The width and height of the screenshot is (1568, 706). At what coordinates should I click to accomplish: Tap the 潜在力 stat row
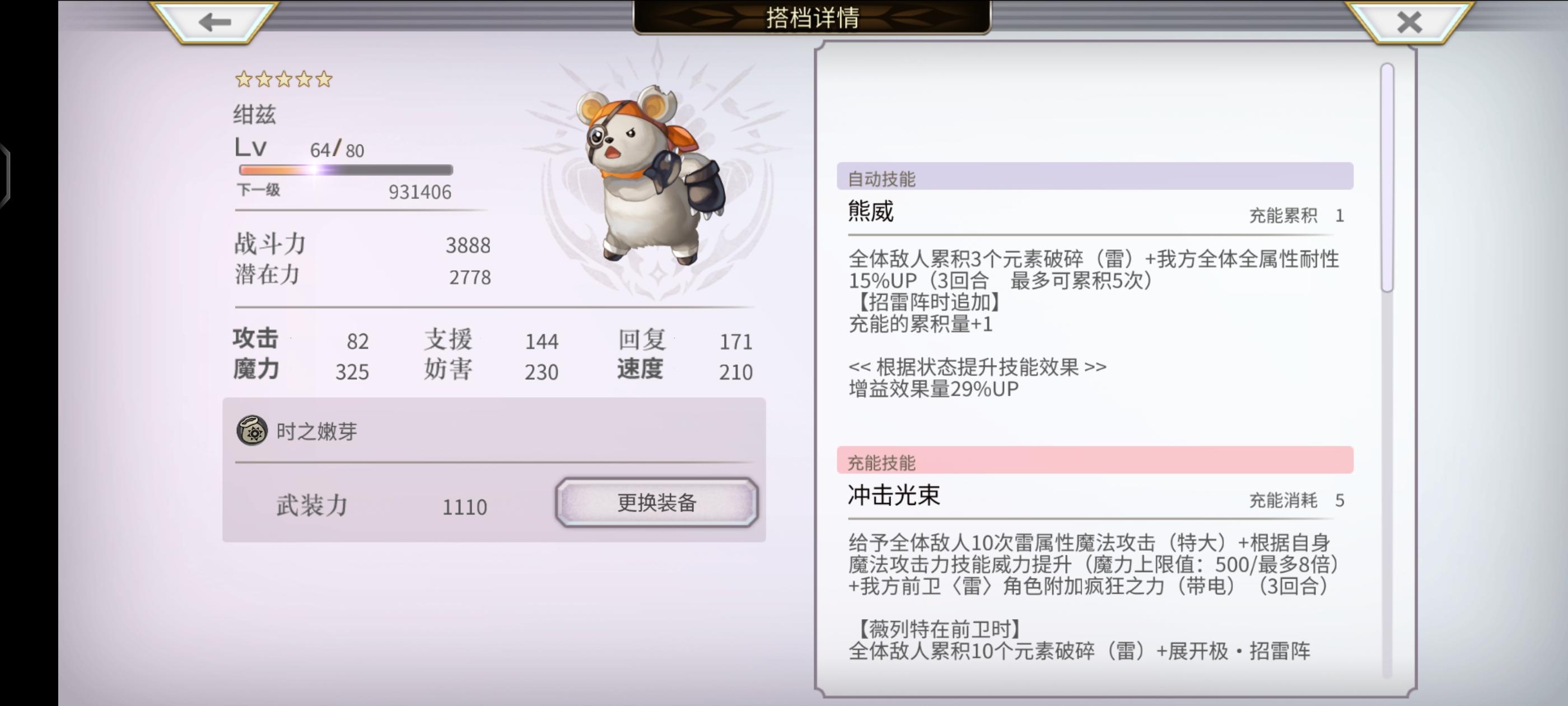tap(363, 275)
